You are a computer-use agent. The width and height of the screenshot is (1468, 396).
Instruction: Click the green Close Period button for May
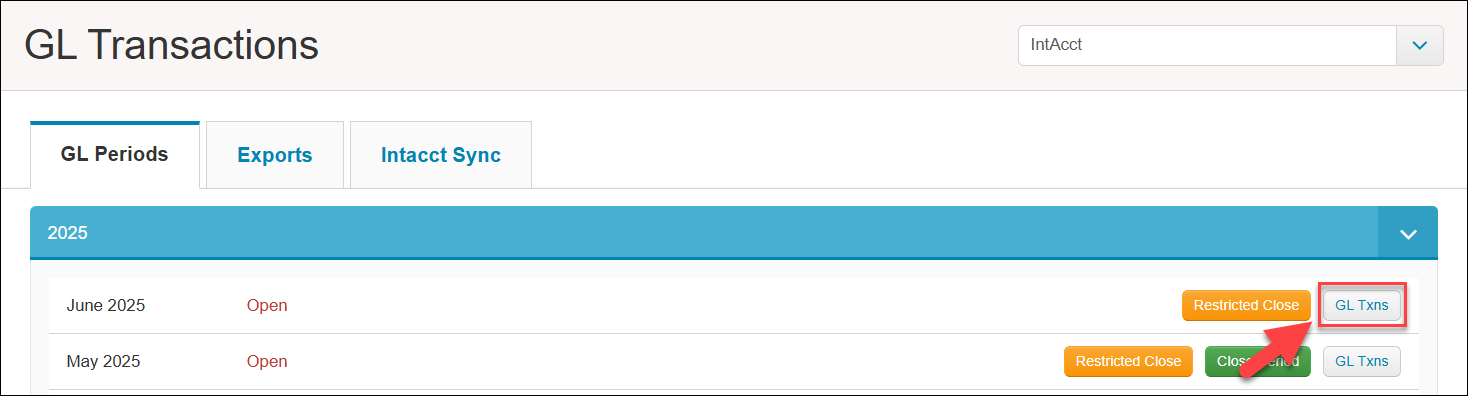pyautogui.click(x=1258, y=361)
